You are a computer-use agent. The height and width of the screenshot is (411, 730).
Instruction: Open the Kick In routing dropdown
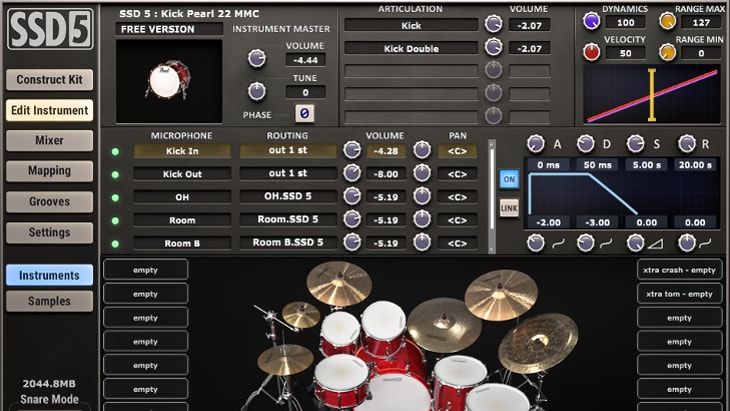(288, 150)
